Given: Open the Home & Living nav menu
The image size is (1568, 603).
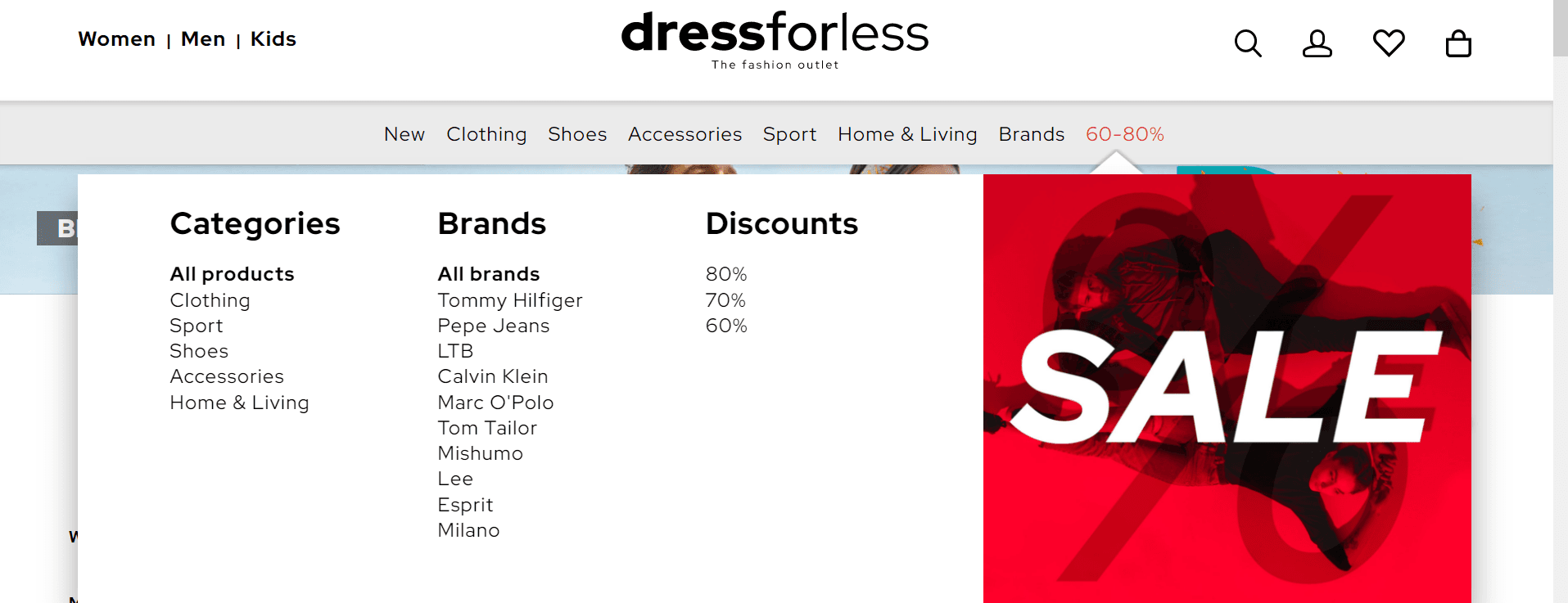Looking at the screenshot, I should click(x=907, y=134).
